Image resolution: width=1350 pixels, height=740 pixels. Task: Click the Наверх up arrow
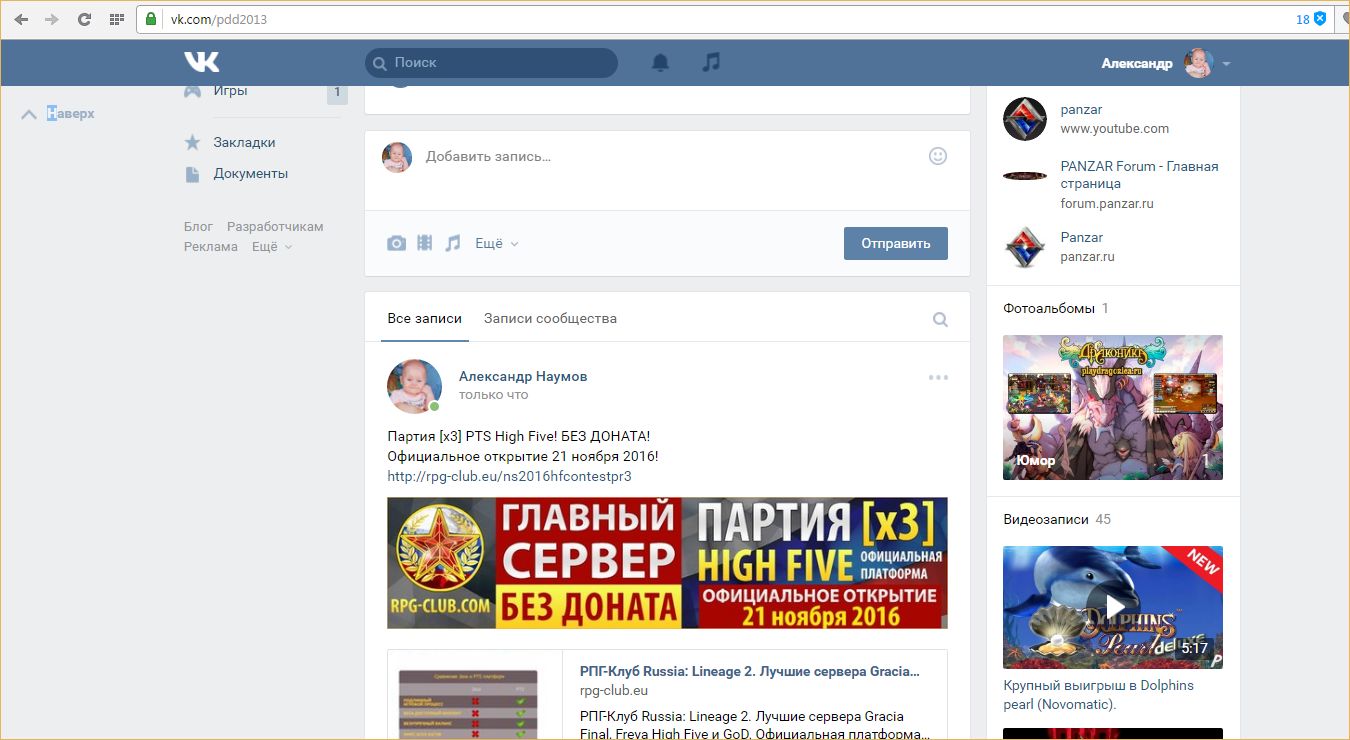click(x=29, y=115)
